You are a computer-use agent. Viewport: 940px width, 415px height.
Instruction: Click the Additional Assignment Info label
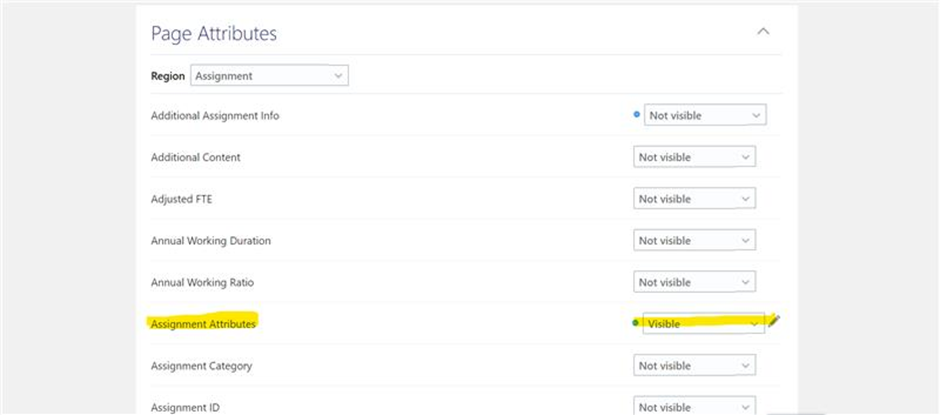(x=215, y=116)
